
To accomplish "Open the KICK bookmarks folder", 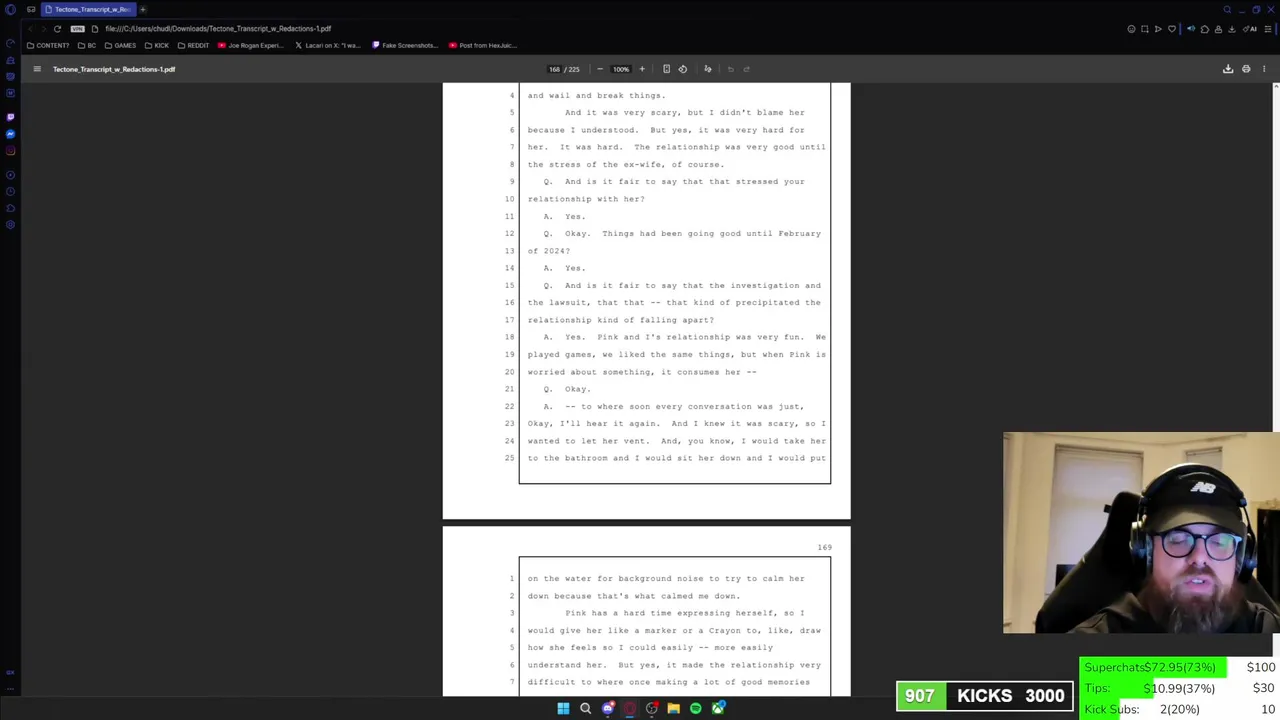I will [x=157, y=45].
